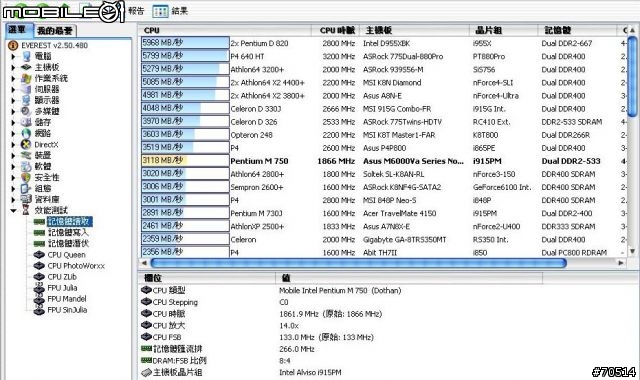Sort by the 記憶體 column header

[578, 30]
